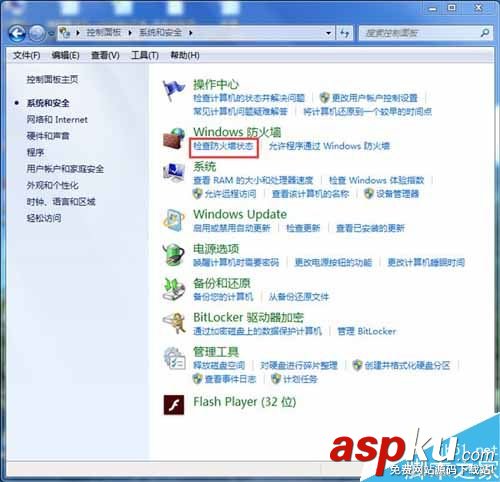500x482 pixels.
Task: Click 查看已安装的更新 link
Action: point(370,228)
